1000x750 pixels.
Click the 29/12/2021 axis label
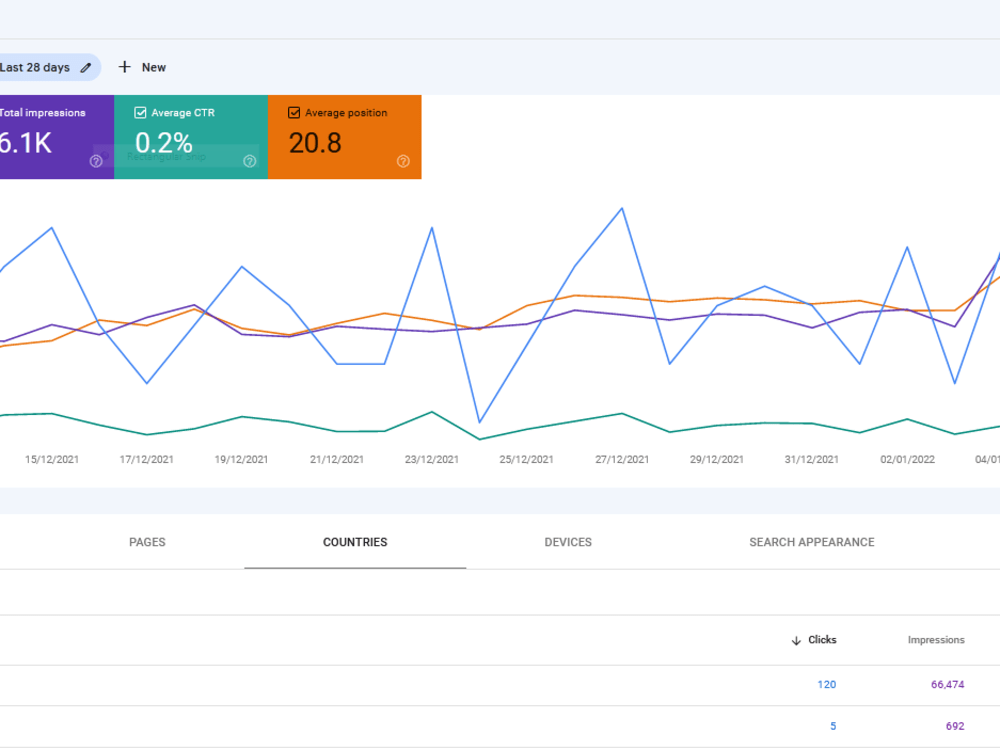(717, 459)
